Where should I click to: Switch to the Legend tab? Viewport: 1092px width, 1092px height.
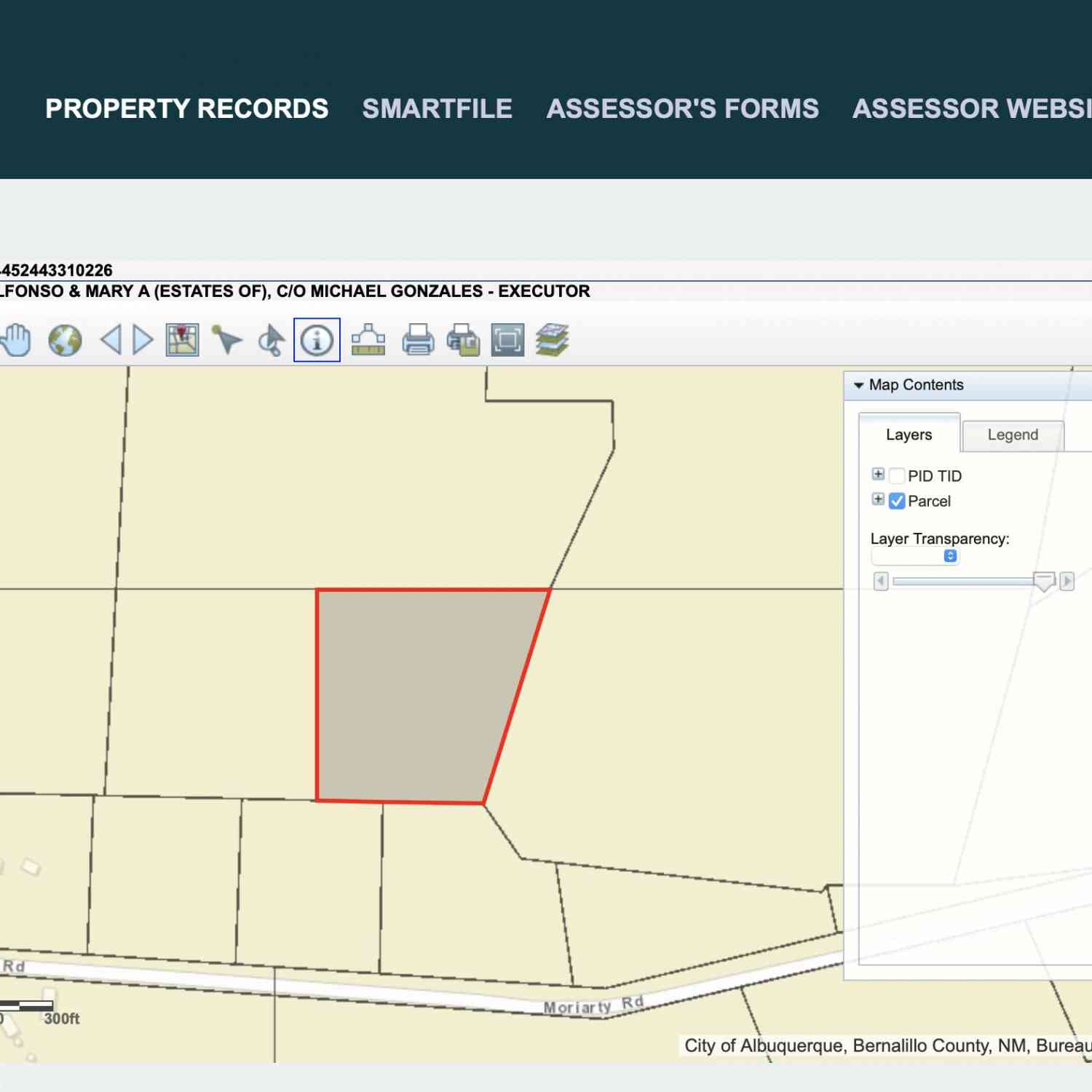1013,435
